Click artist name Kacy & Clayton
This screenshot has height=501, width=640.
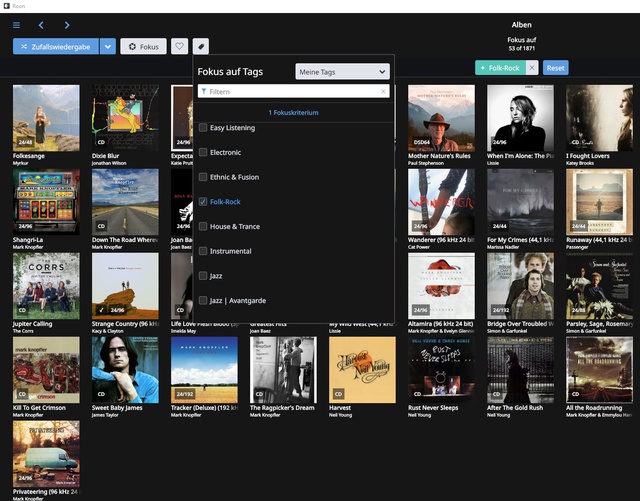(107, 331)
